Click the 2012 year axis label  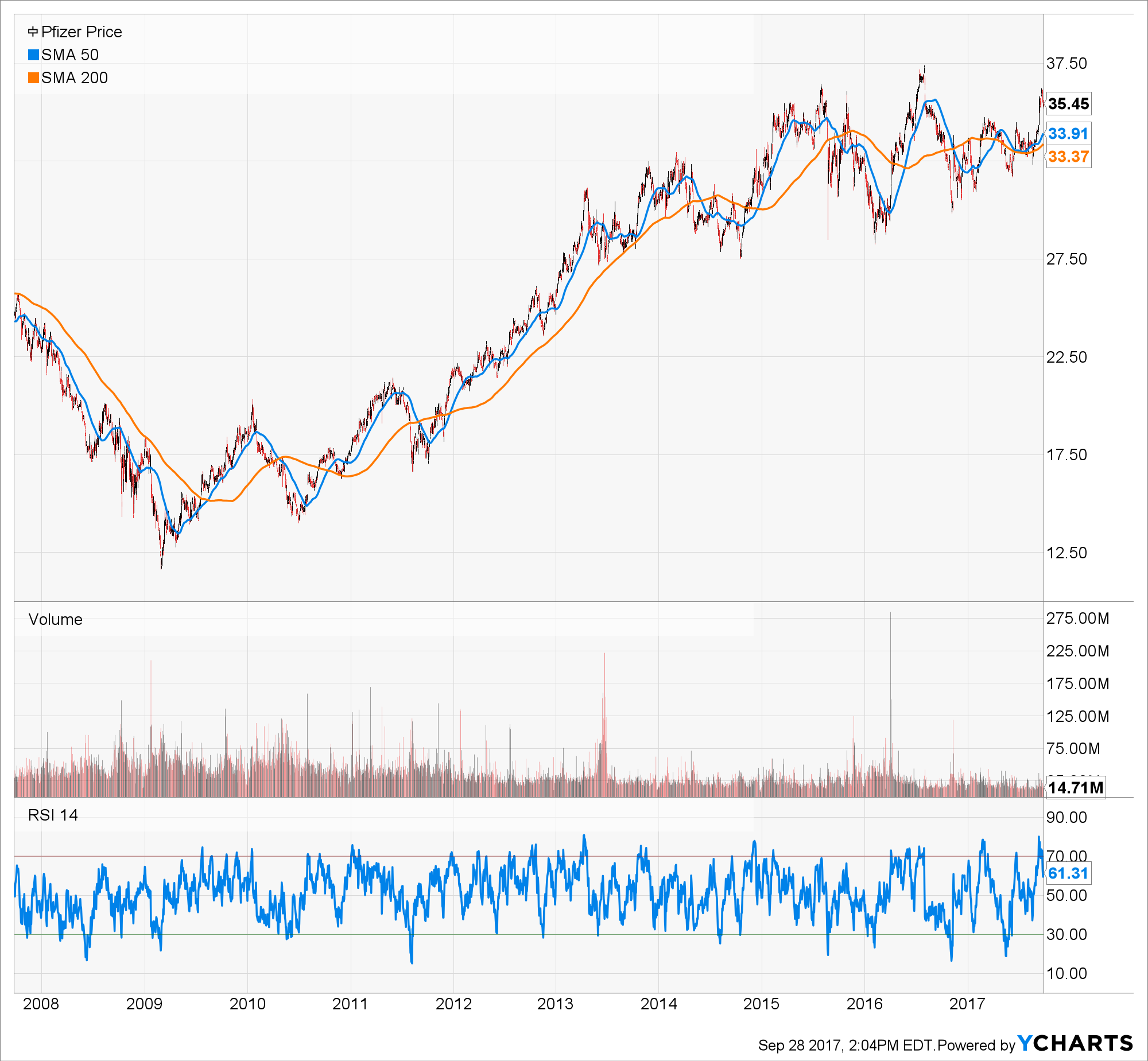(x=453, y=1004)
